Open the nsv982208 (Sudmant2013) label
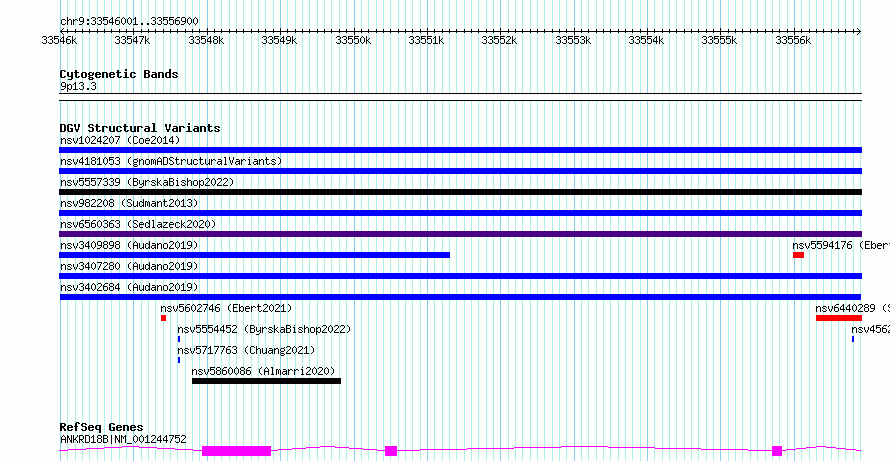Image resolution: width=890 pixels, height=461 pixels. coord(129,203)
